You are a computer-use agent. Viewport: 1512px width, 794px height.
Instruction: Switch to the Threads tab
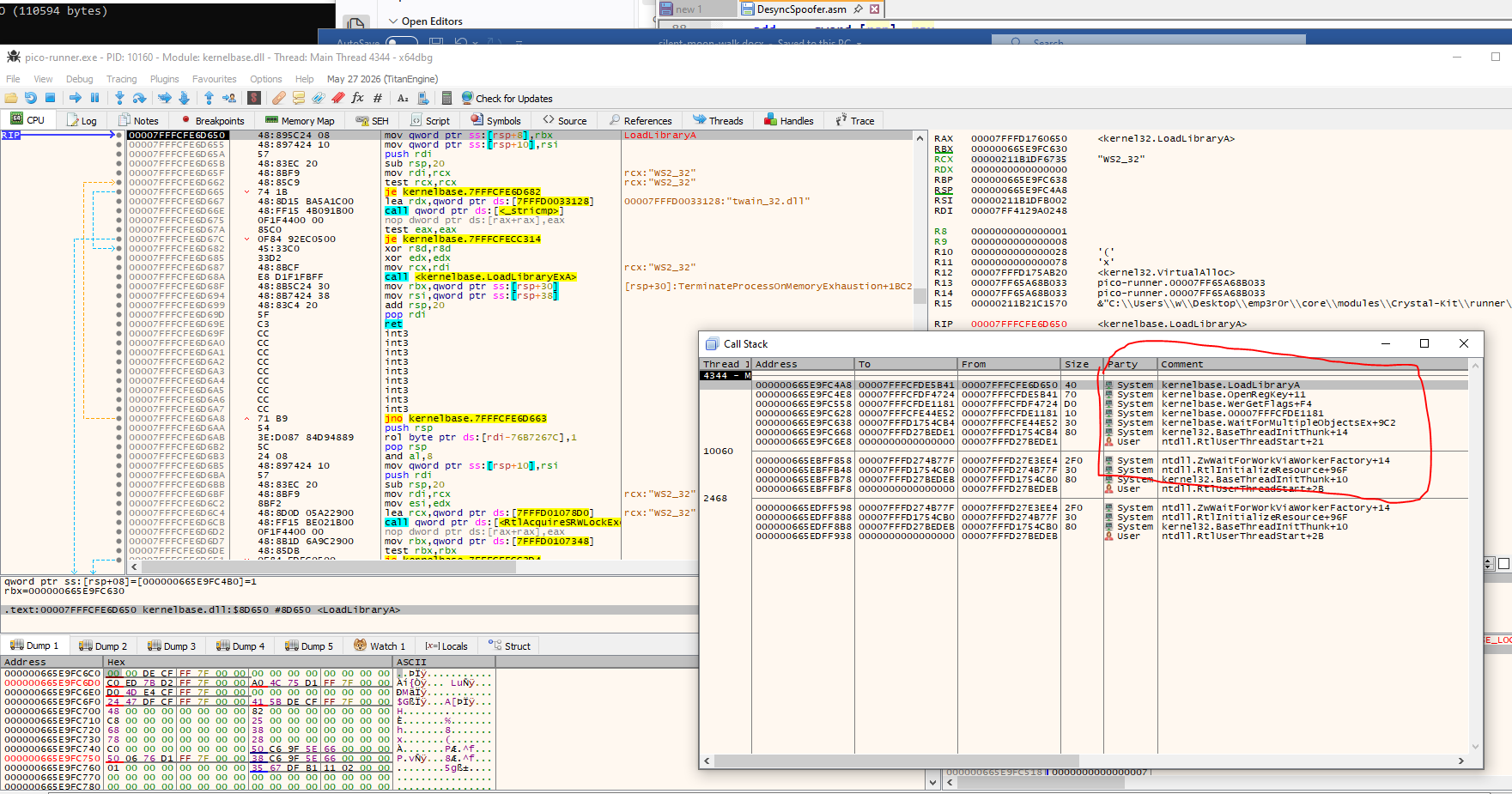pyautogui.click(x=718, y=121)
